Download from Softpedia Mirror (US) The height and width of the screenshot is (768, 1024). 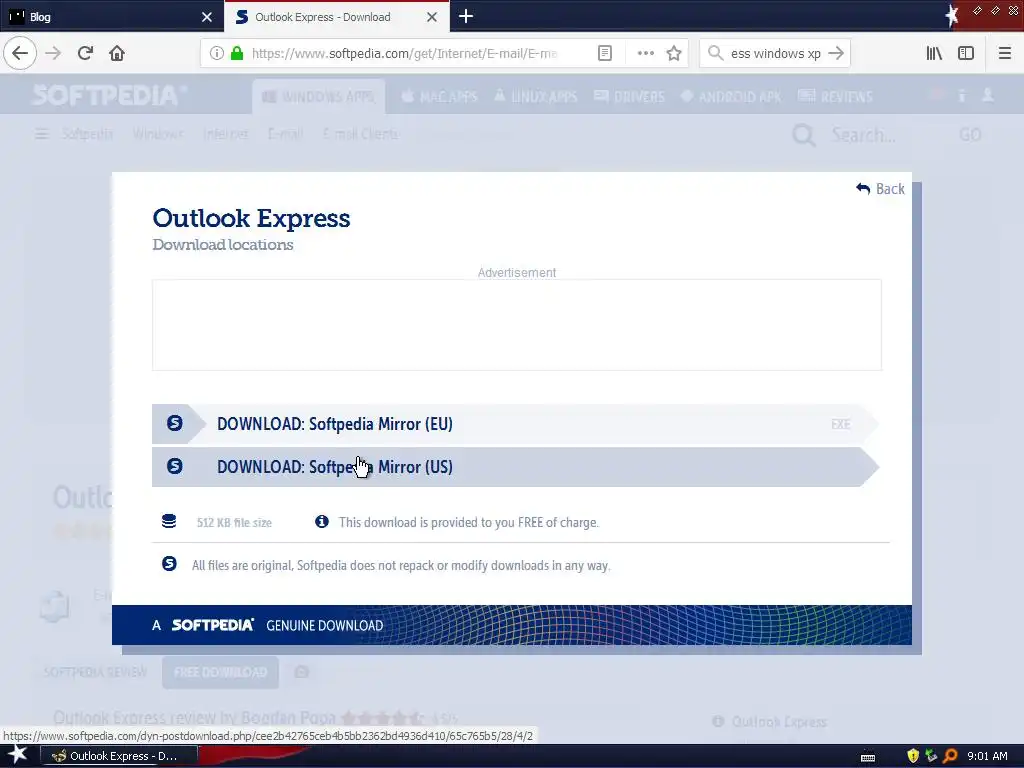click(516, 467)
